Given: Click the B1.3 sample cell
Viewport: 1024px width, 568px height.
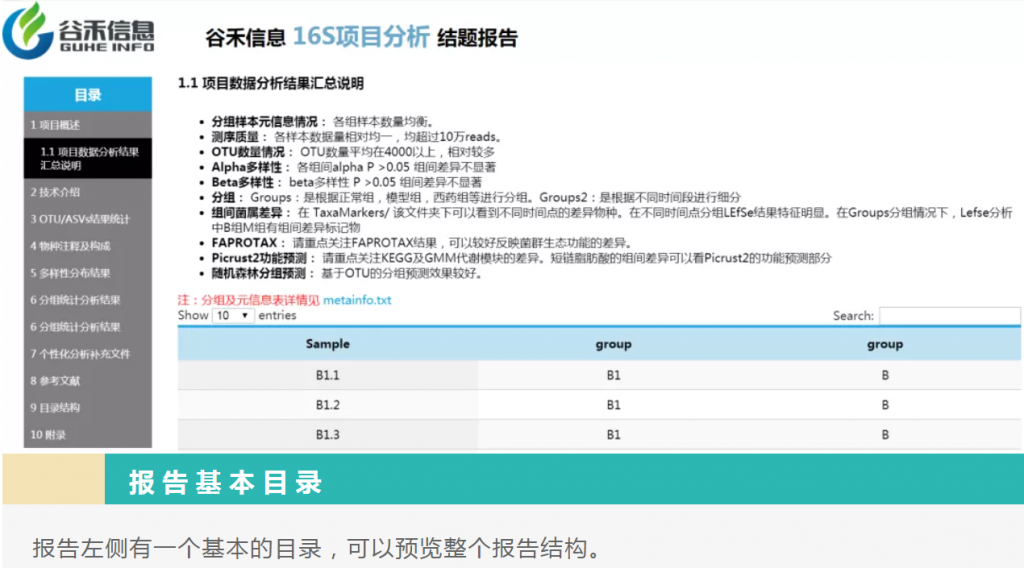Looking at the screenshot, I should pos(328,435).
